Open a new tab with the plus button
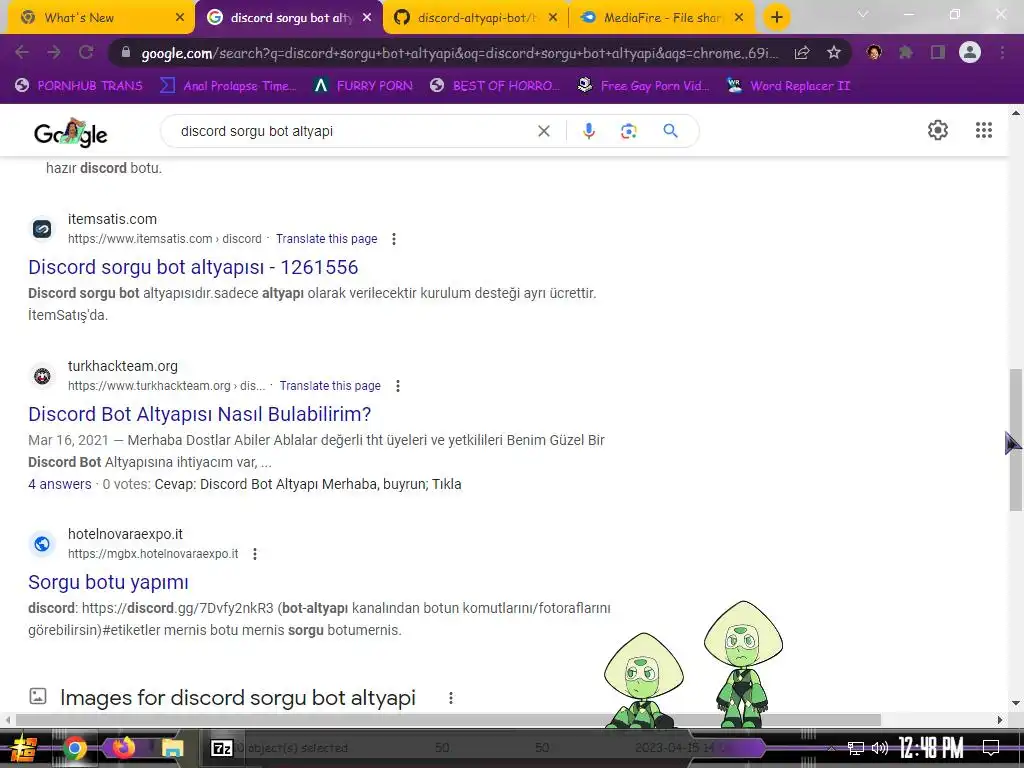Image resolution: width=1024 pixels, height=768 pixels. click(x=776, y=18)
